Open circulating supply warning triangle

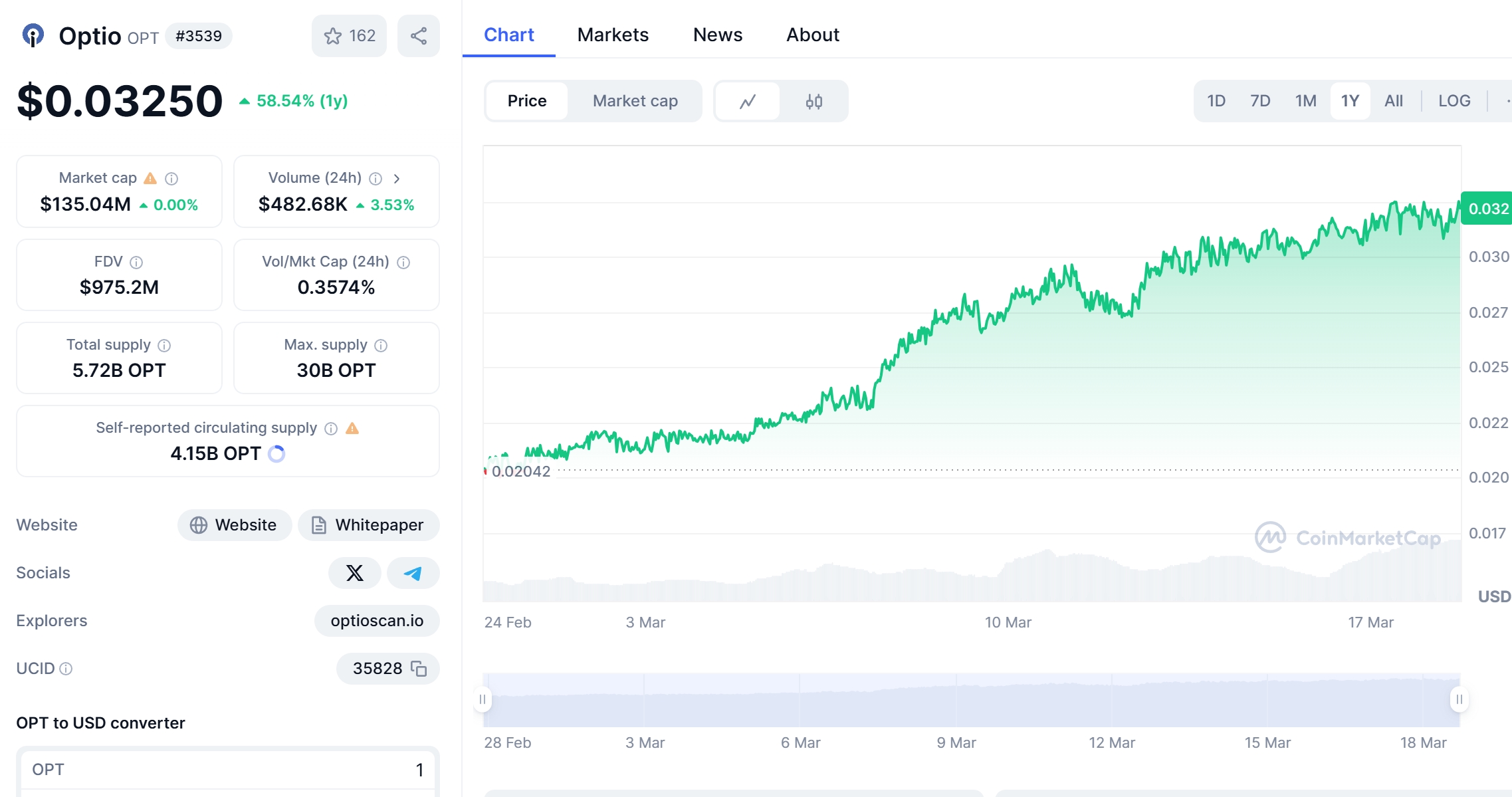click(x=352, y=428)
